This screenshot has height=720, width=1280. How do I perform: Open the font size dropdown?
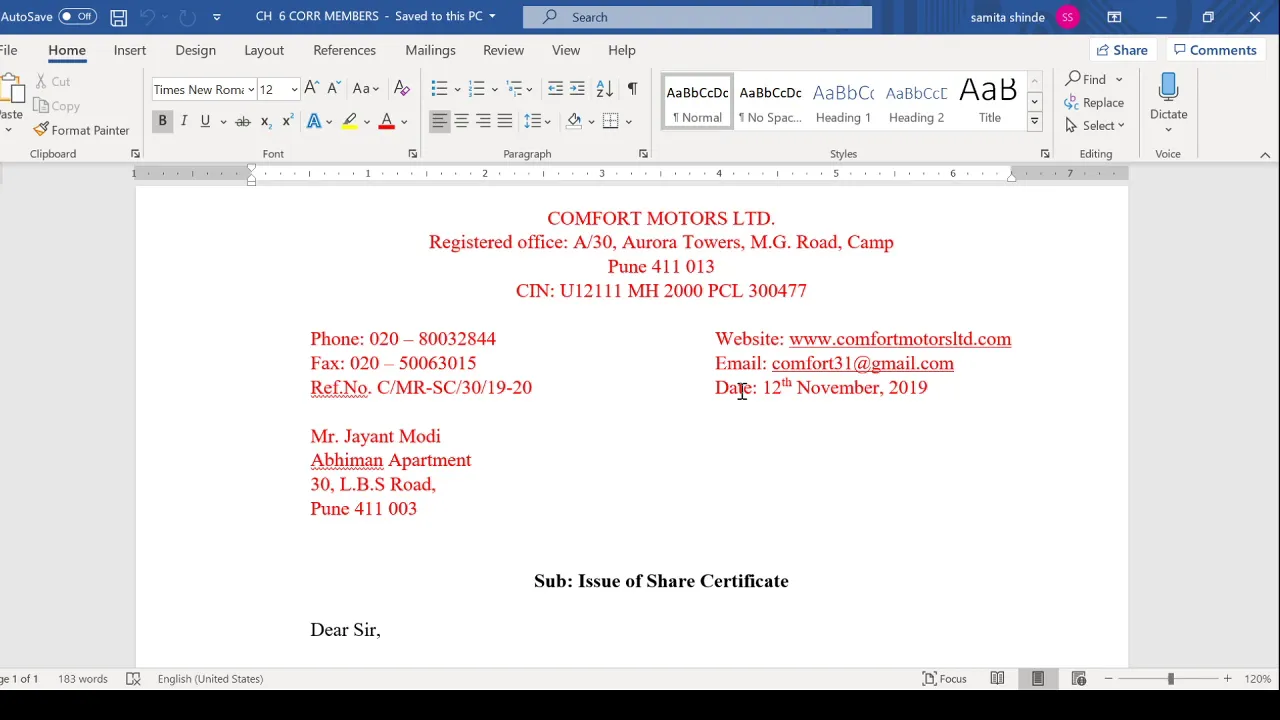(x=293, y=90)
